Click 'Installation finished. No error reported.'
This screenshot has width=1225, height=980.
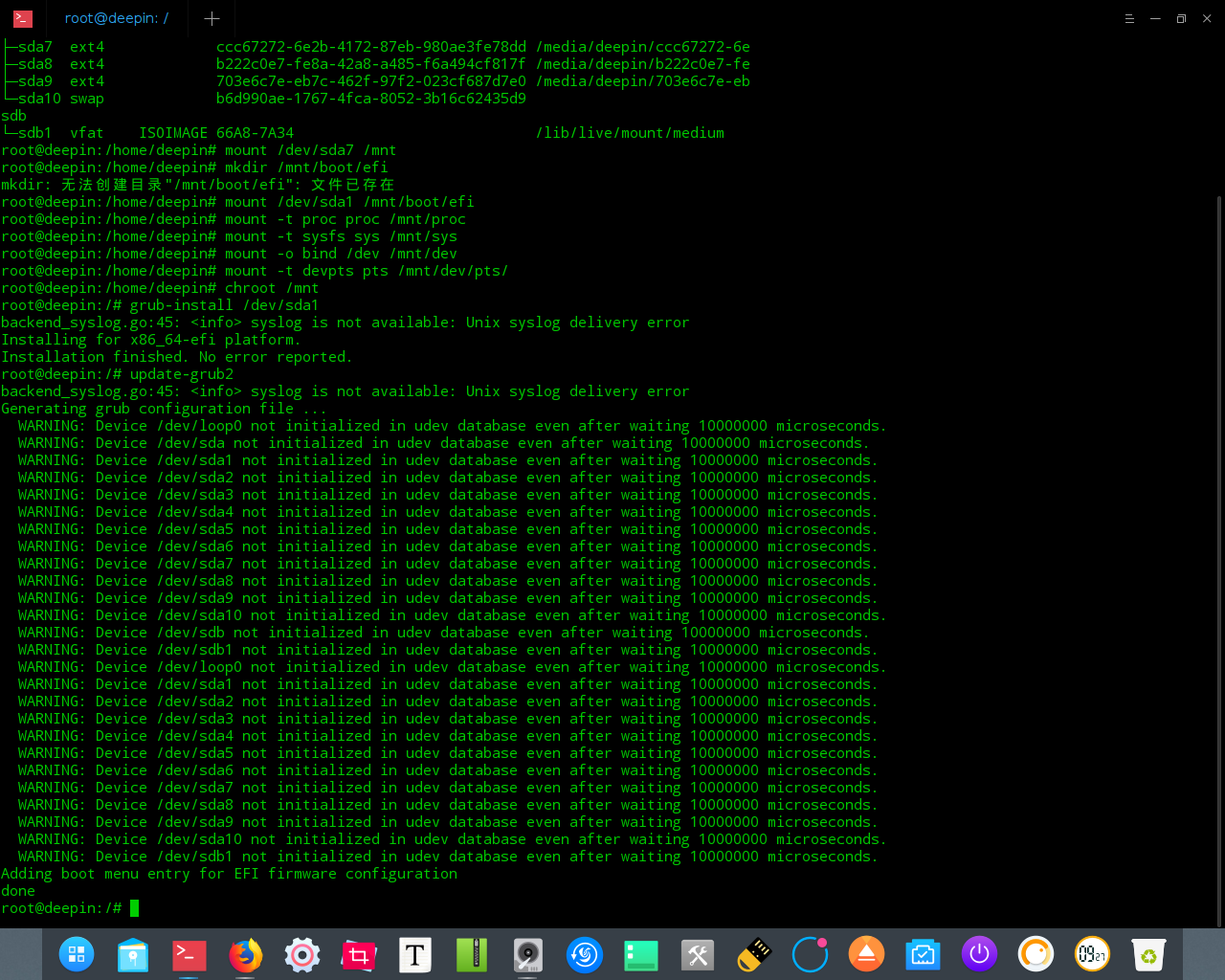(x=177, y=357)
